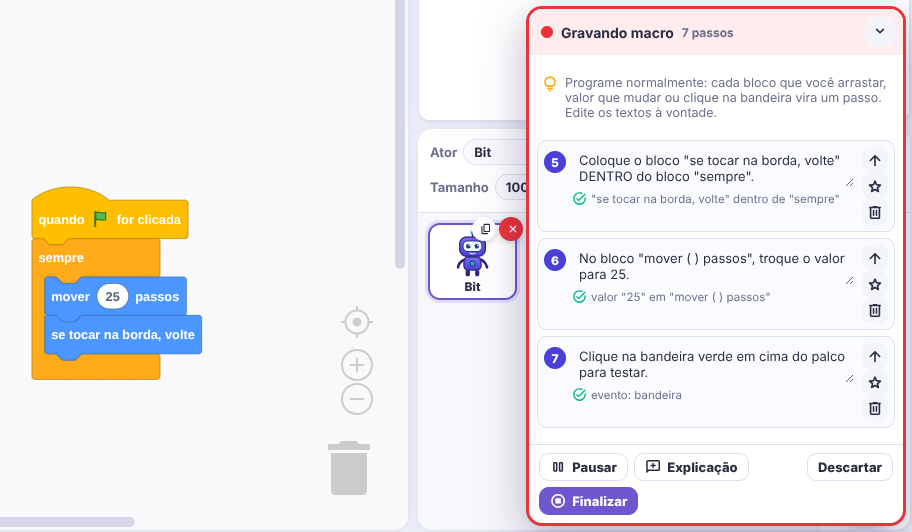912x532 pixels.
Task: Zoom in the block workspace
Action: point(357,365)
